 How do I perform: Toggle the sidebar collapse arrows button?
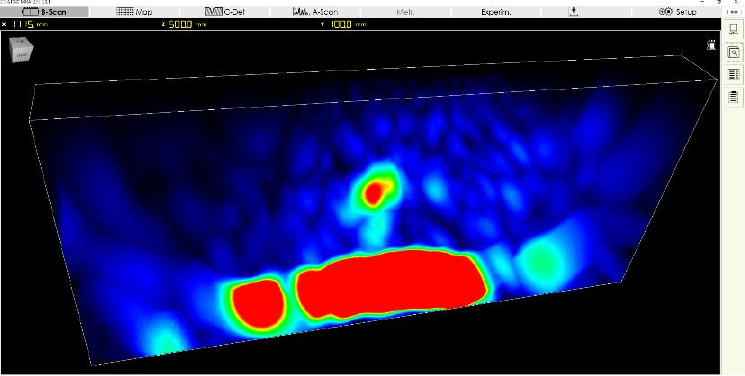(x=733, y=11)
